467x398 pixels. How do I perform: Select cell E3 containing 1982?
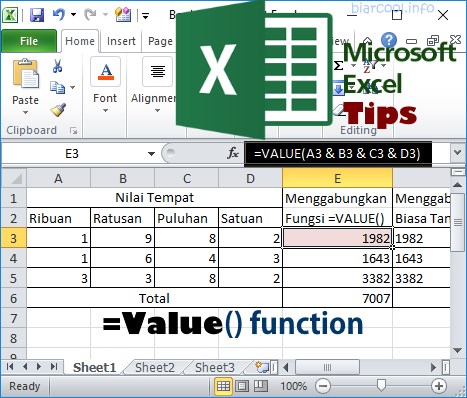pyautogui.click(x=337, y=238)
